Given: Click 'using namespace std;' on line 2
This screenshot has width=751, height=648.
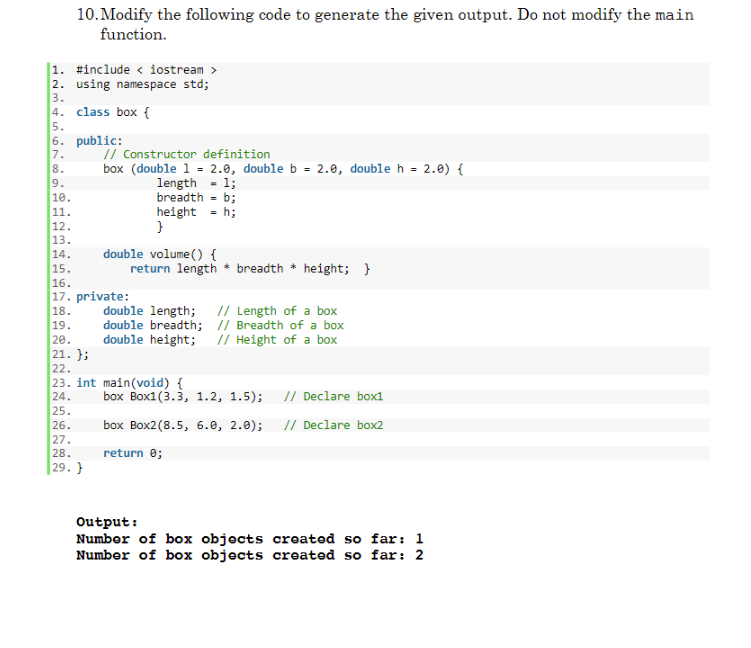Looking at the screenshot, I should pyautogui.click(x=143, y=84).
